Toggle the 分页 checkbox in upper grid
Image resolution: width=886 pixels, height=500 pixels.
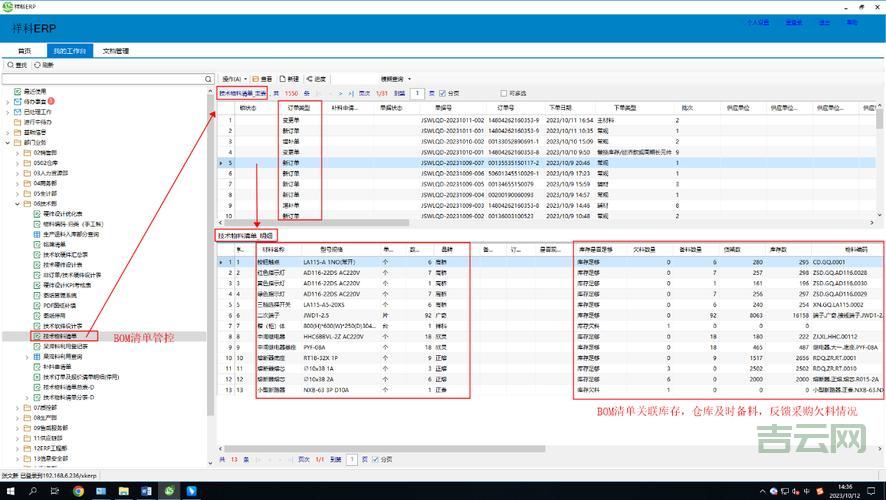tap(443, 93)
